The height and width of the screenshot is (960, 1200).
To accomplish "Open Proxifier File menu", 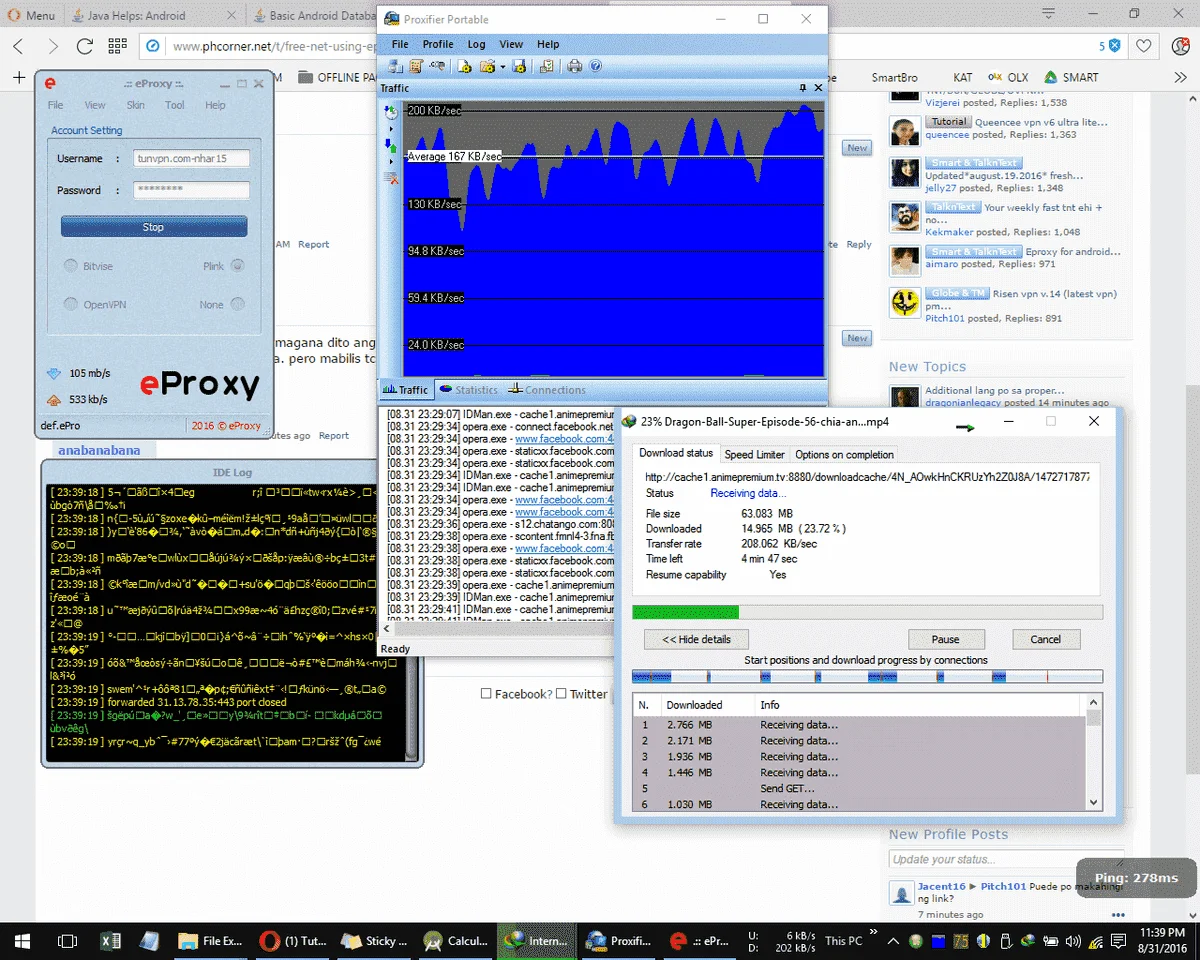I will pos(400,44).
